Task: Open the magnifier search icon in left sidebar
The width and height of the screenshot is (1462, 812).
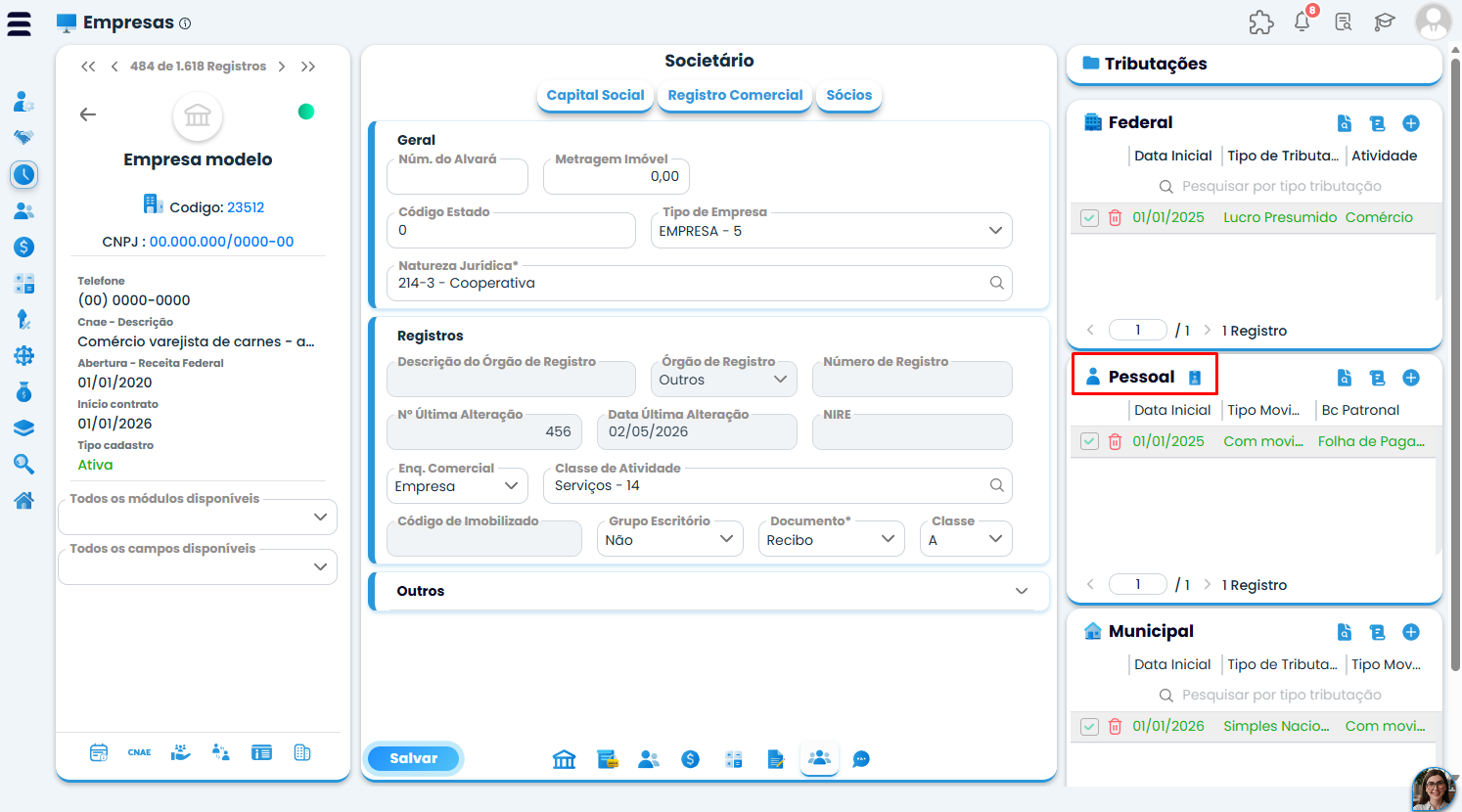Action: [x=24, y=465]
